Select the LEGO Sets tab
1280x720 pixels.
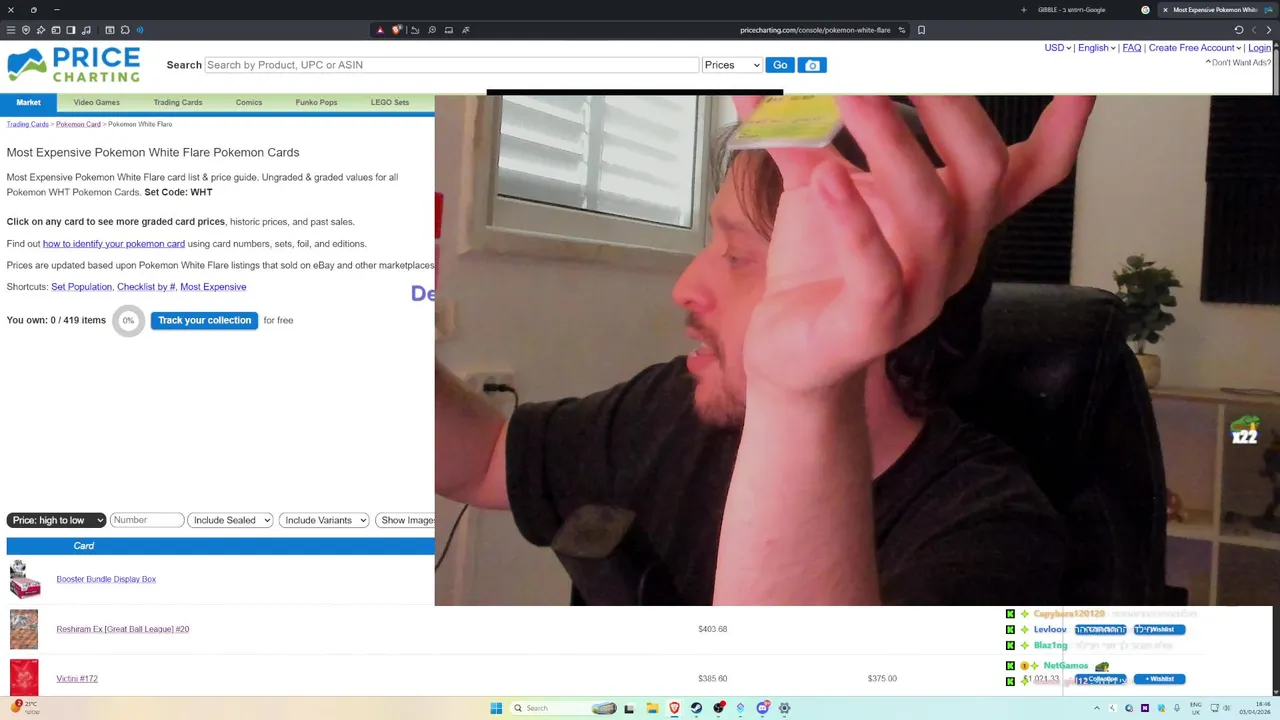coord(390,102)
